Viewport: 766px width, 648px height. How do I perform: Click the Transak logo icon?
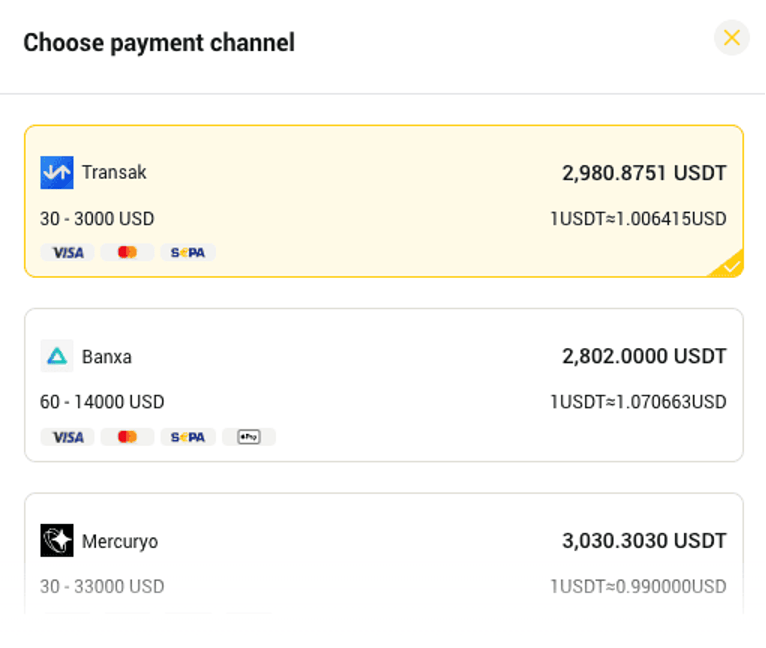[57, 173]
